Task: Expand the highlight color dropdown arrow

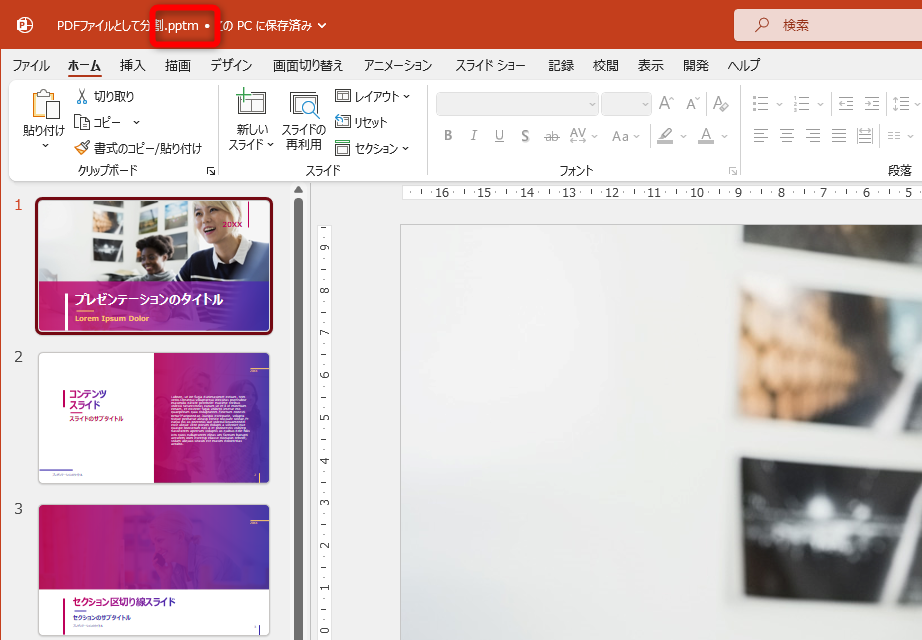Action: (683, 136)
